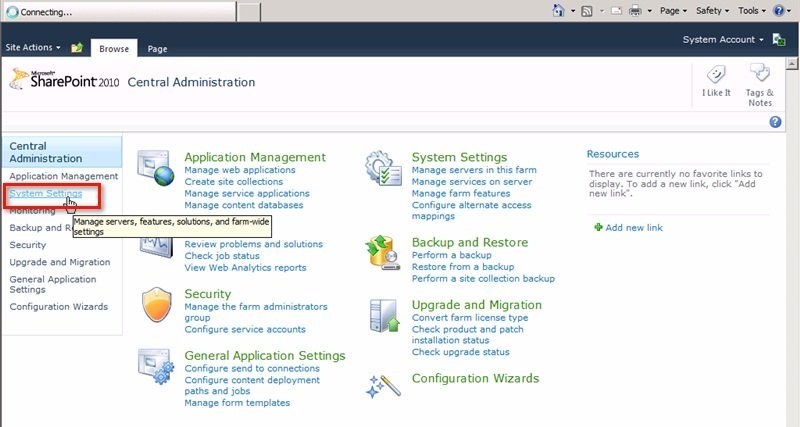Click the blue page help icon
Screen dimensions: 800x427
point(775,122)
